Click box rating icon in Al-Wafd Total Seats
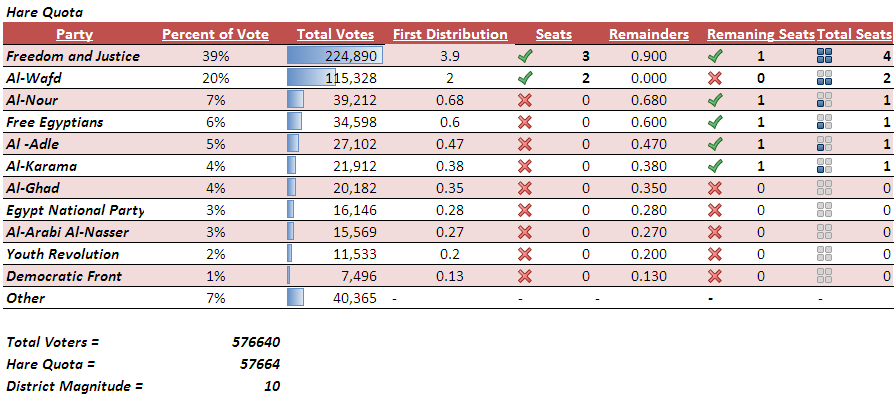895x405 pixels. click(x=825, y=78)
